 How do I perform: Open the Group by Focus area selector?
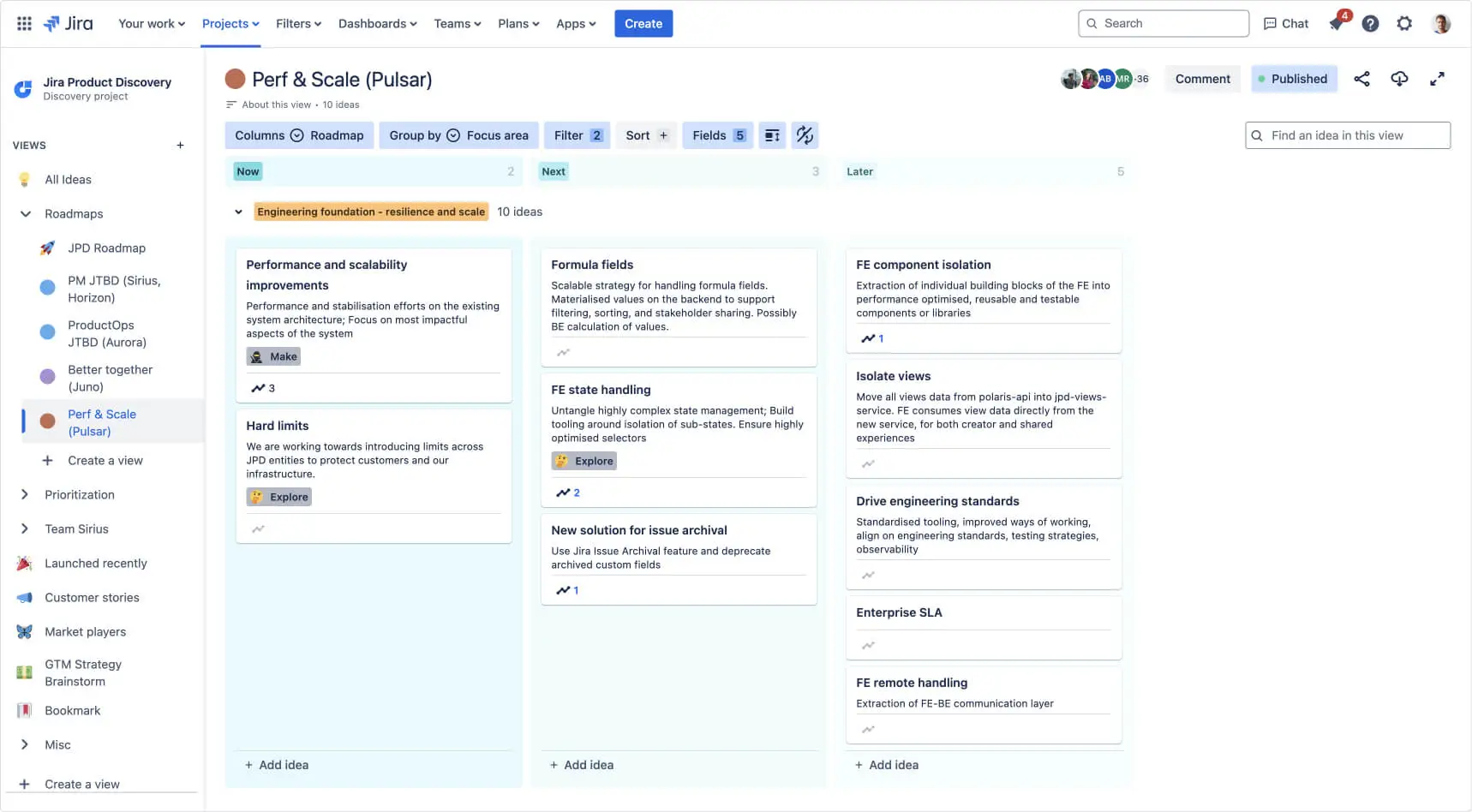458,135
